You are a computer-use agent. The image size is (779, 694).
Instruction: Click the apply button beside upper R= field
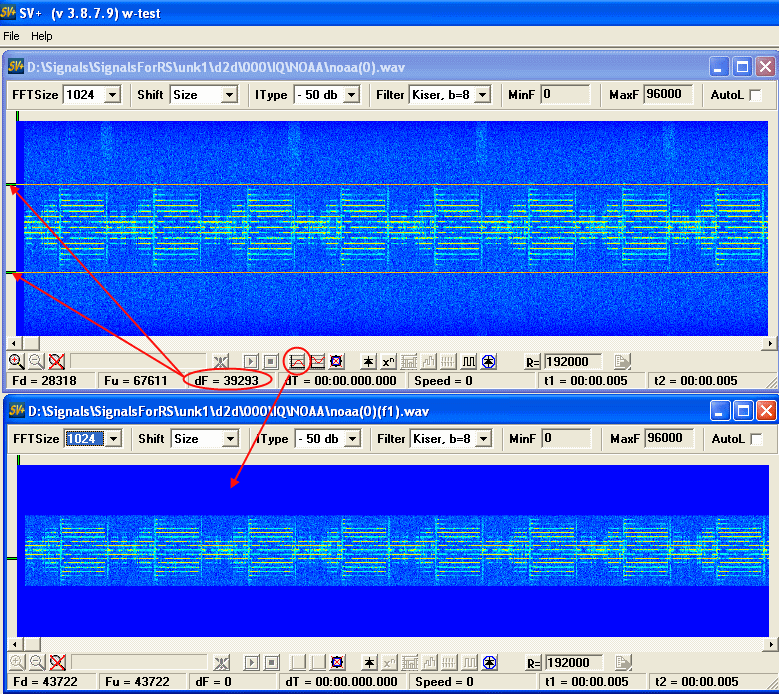622,361
